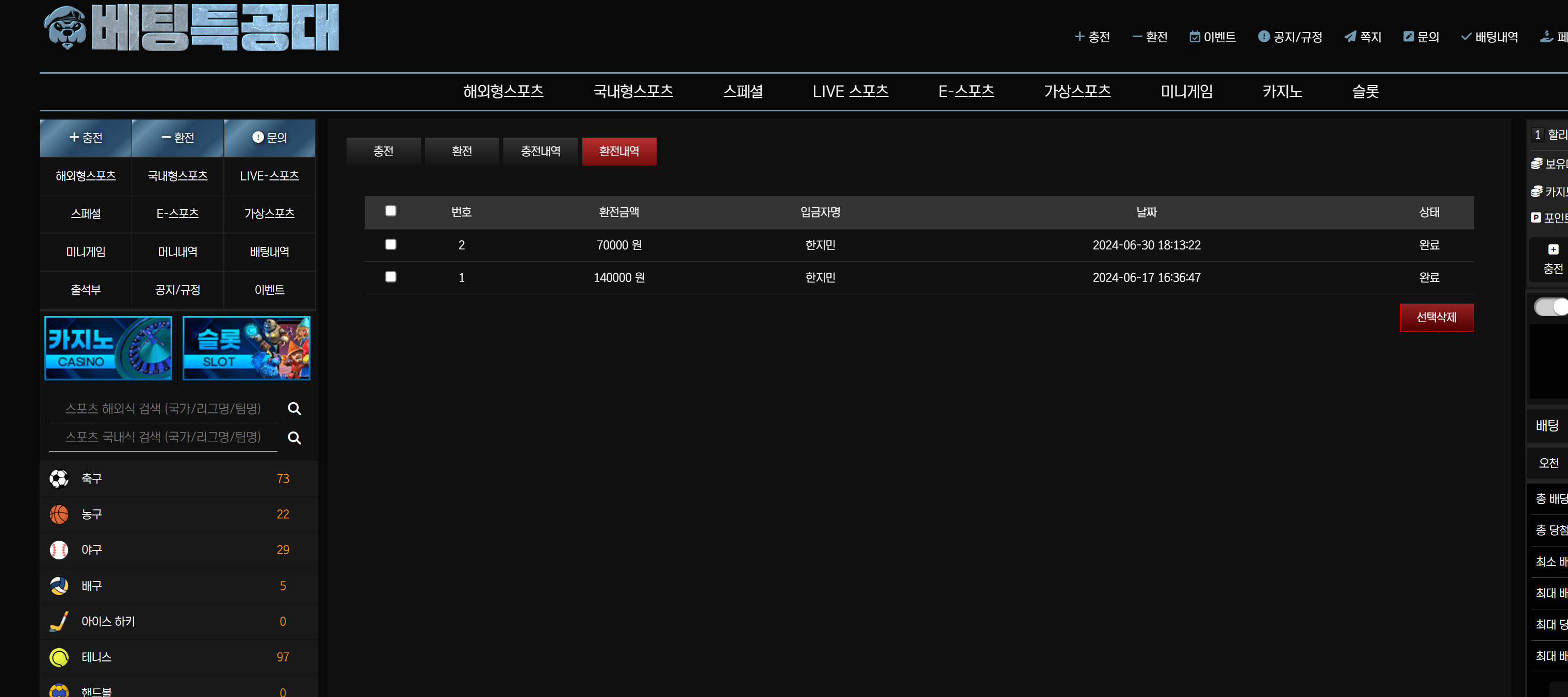Check the 140000 원 withdrawal row checkbox
Viewport: 1568px width, 697px height.
pos(391,277)
